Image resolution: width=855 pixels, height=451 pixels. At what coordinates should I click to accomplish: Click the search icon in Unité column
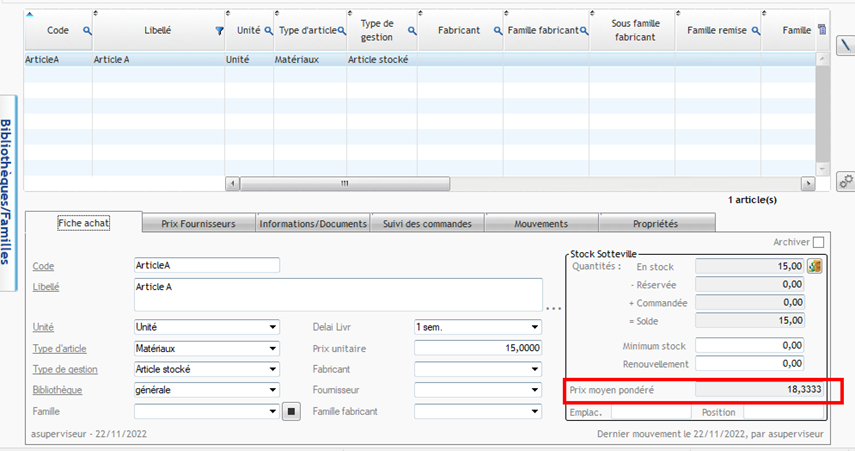[267, 31]
